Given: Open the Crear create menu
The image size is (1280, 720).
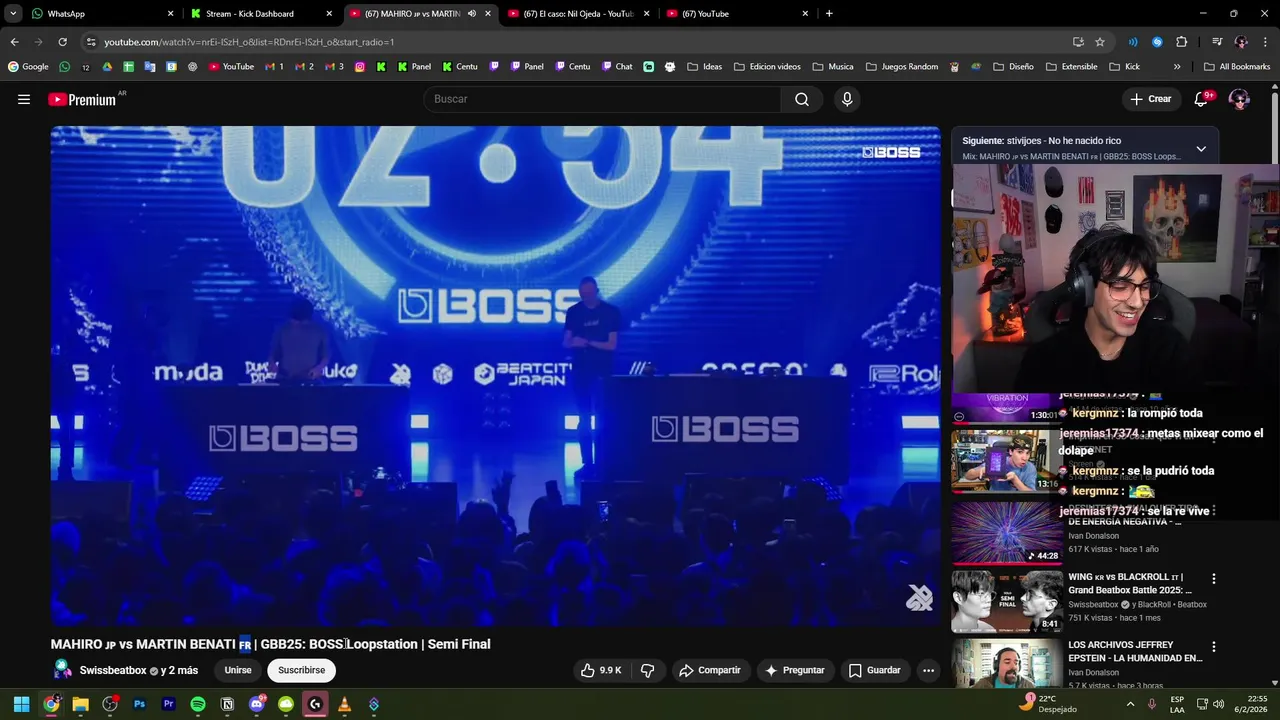Looking at the screenshot, I should tap(1150, 99).
